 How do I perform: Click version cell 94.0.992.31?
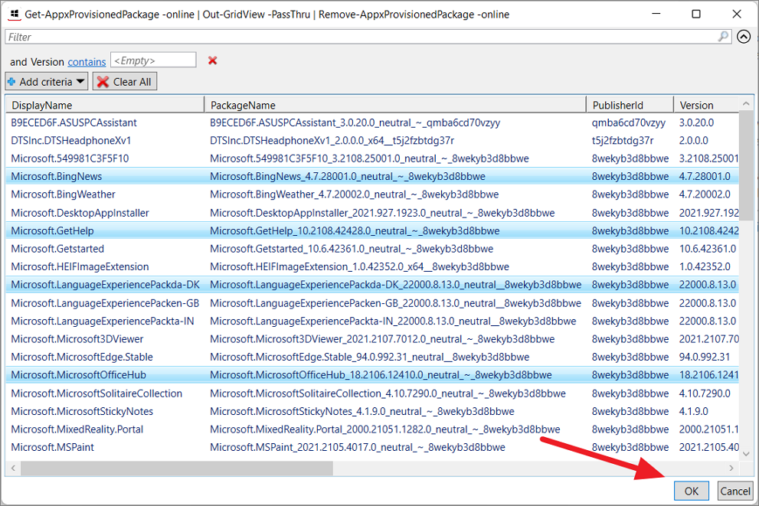point(704,357)
